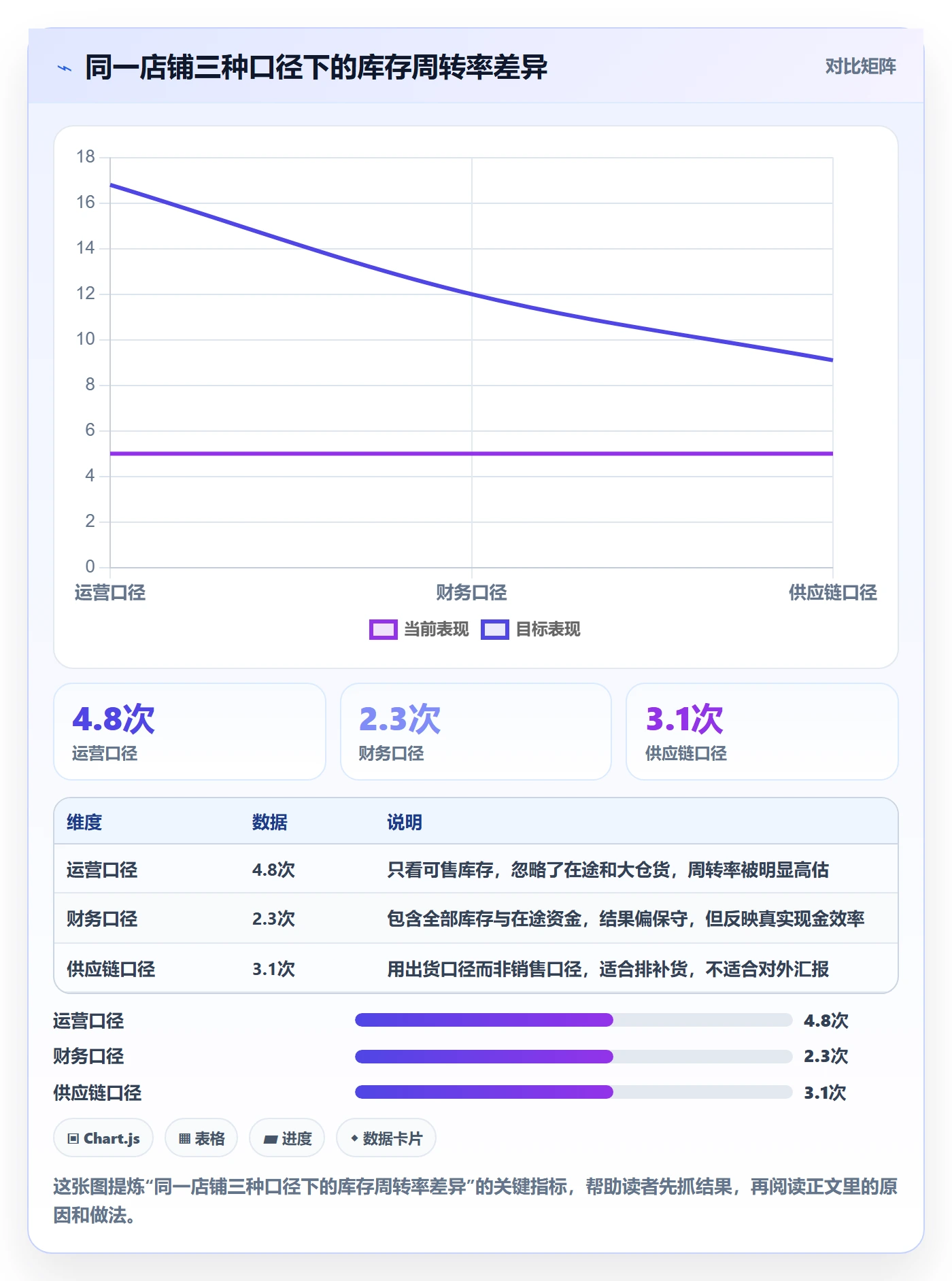The height and width of the screenshot is (1281, 952).
Task: Click the 目标表现 legend label
Action: [548, 630]
